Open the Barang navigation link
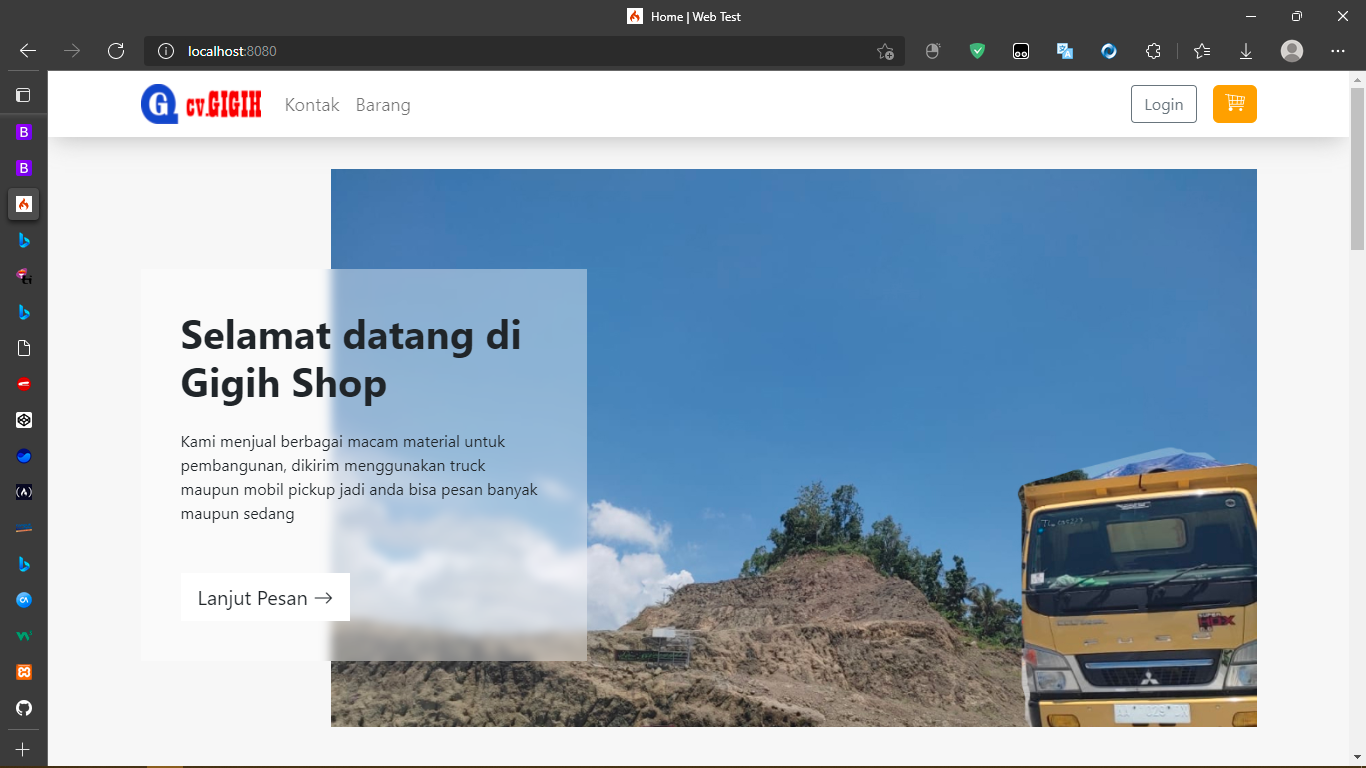The width and height of the screenshot is (1366, 768). (x=383, y=104)
